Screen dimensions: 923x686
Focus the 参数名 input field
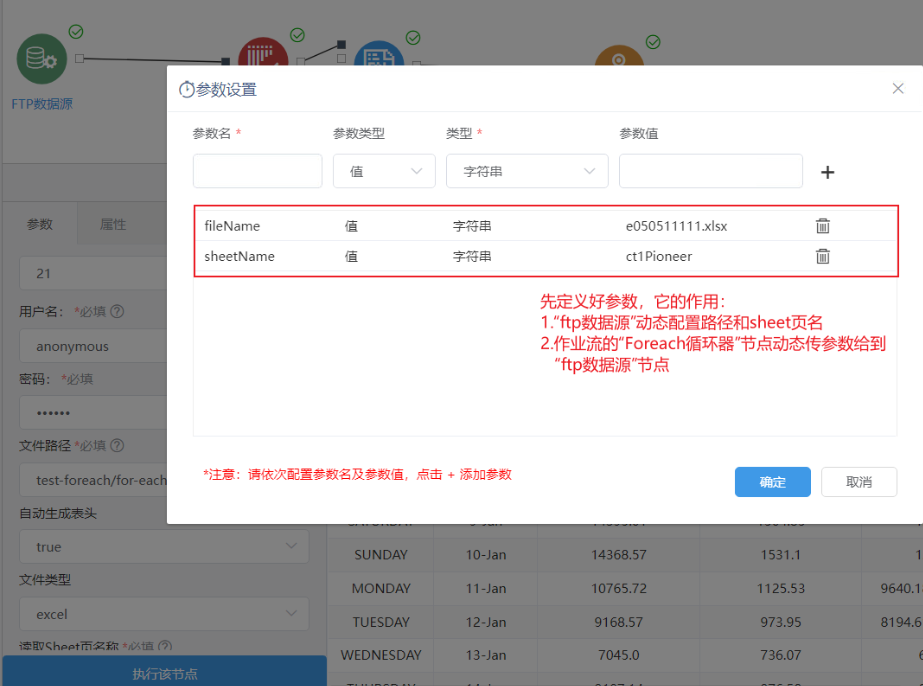257,171
